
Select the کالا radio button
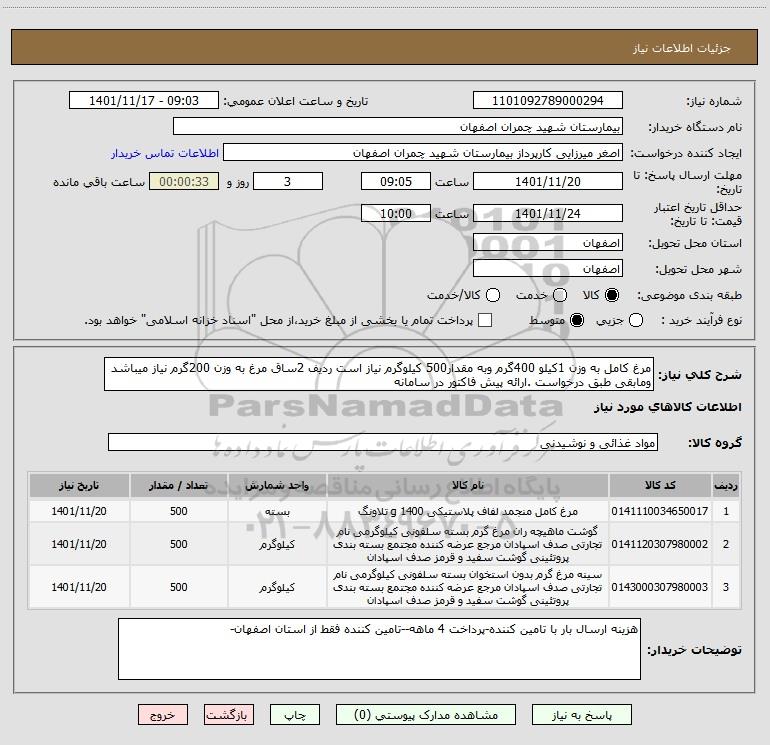coord(612,295)
